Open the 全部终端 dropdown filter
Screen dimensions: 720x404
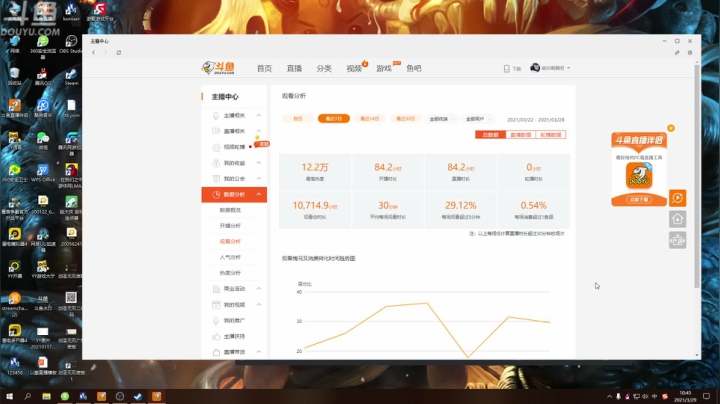[441, 119]
